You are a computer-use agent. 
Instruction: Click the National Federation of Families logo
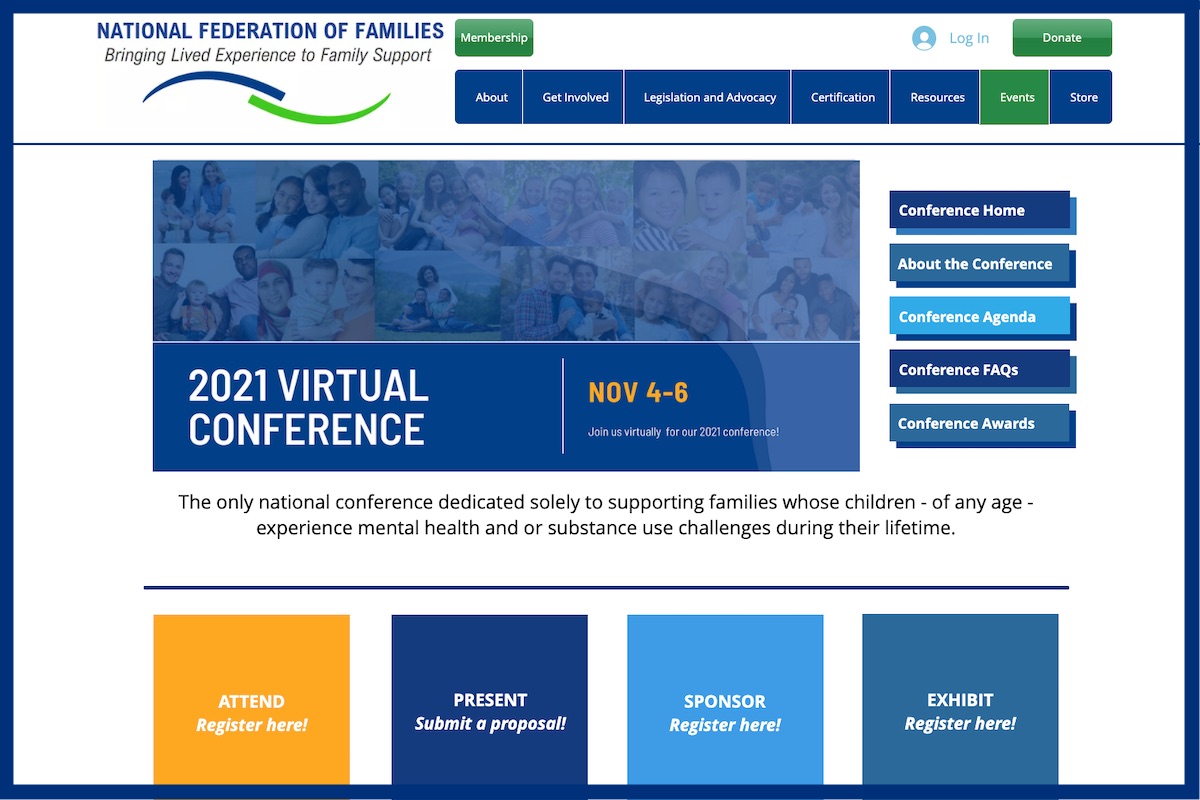point(269,70)
